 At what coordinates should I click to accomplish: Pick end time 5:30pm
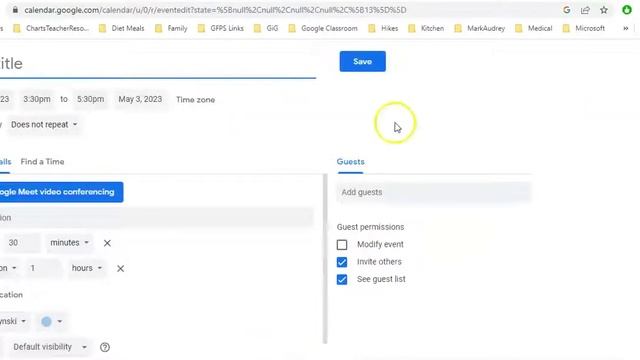pos(91,99)
